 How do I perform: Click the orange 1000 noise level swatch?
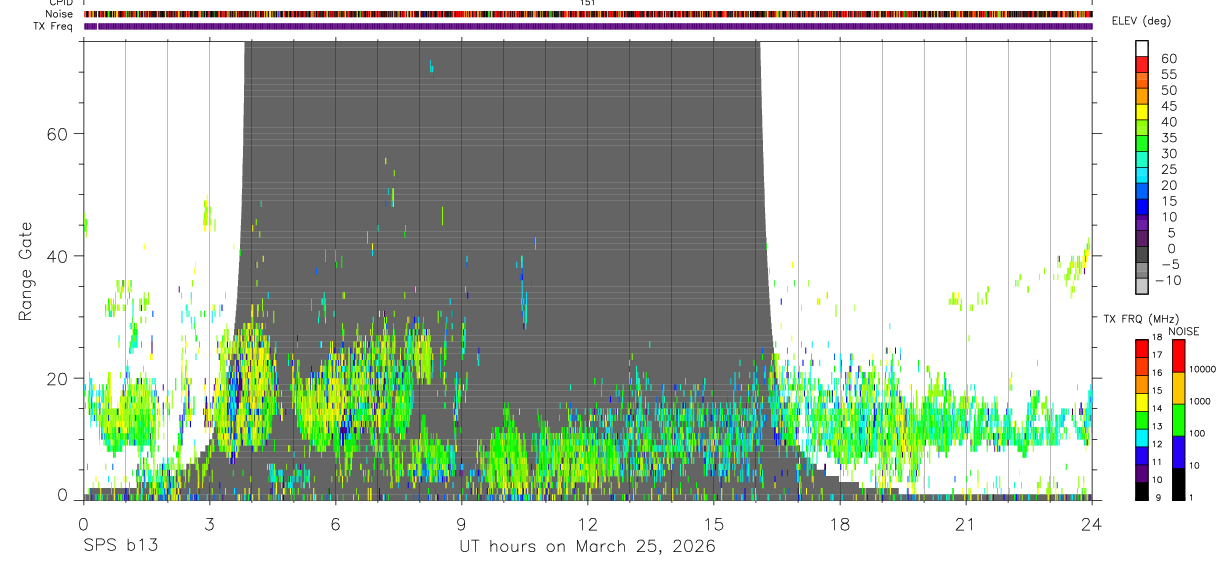1179,388
